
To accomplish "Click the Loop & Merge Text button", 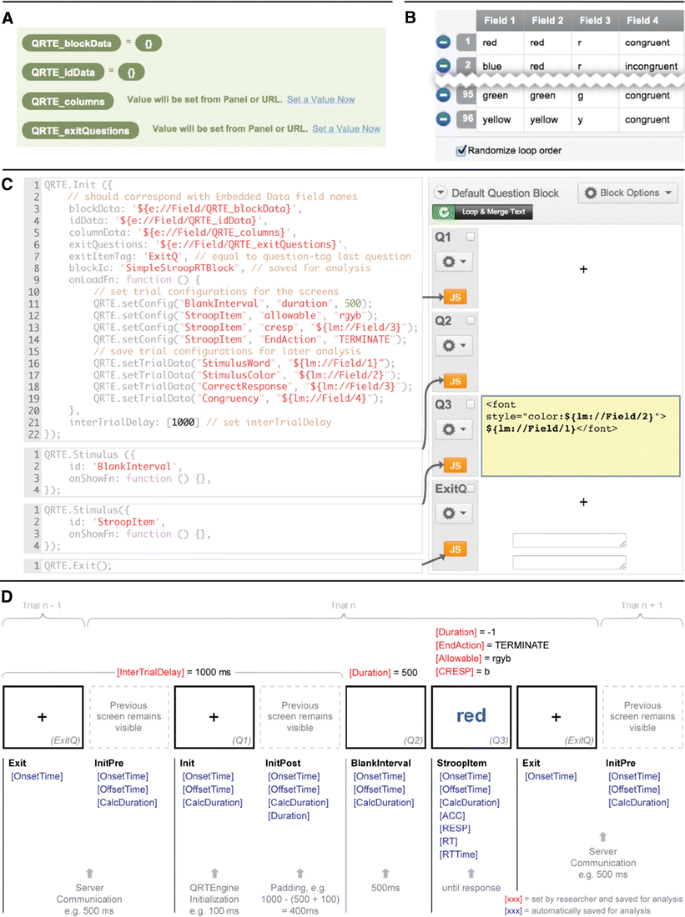I will click(482, 212).
